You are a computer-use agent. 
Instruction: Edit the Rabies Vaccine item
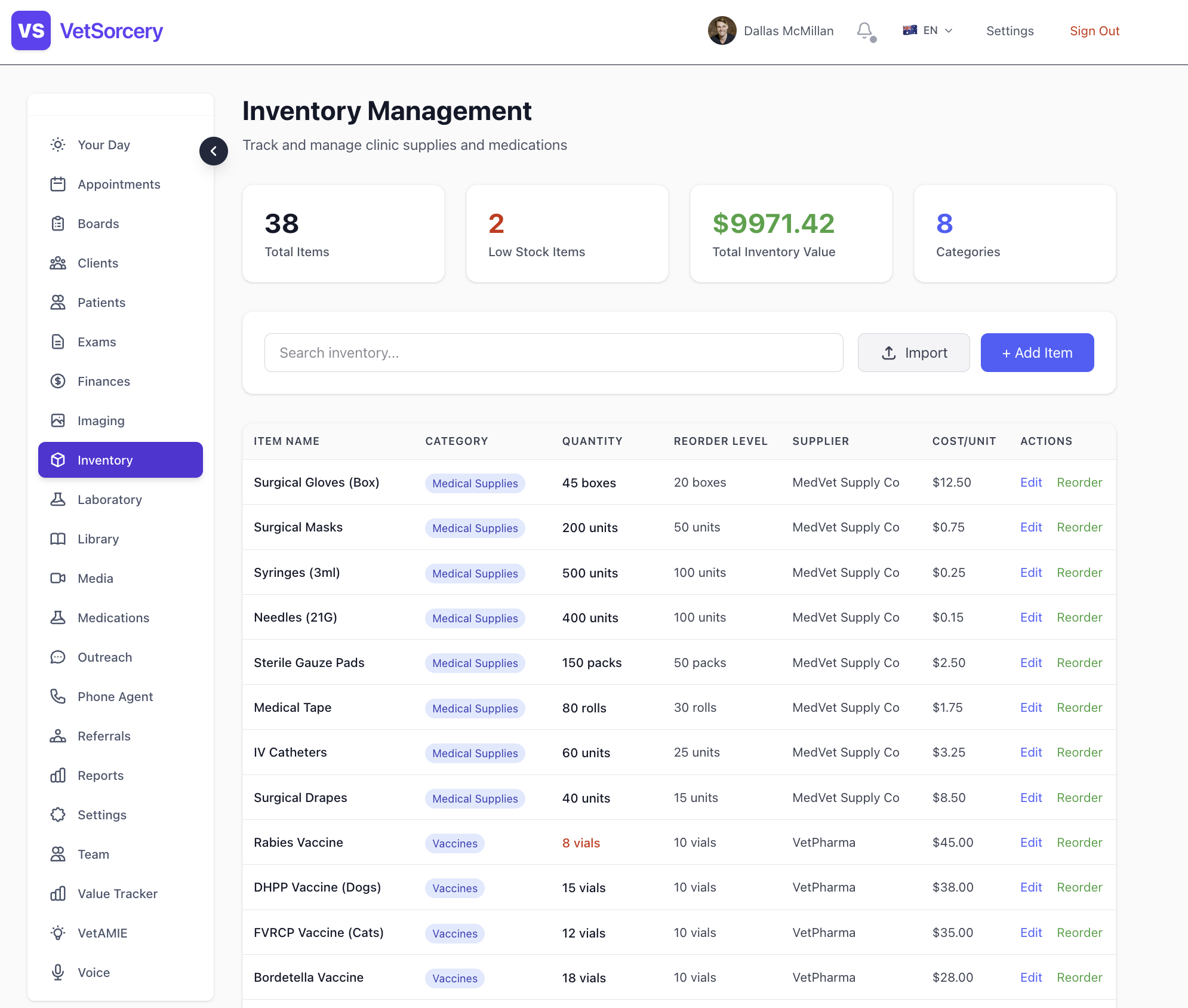1030,842
